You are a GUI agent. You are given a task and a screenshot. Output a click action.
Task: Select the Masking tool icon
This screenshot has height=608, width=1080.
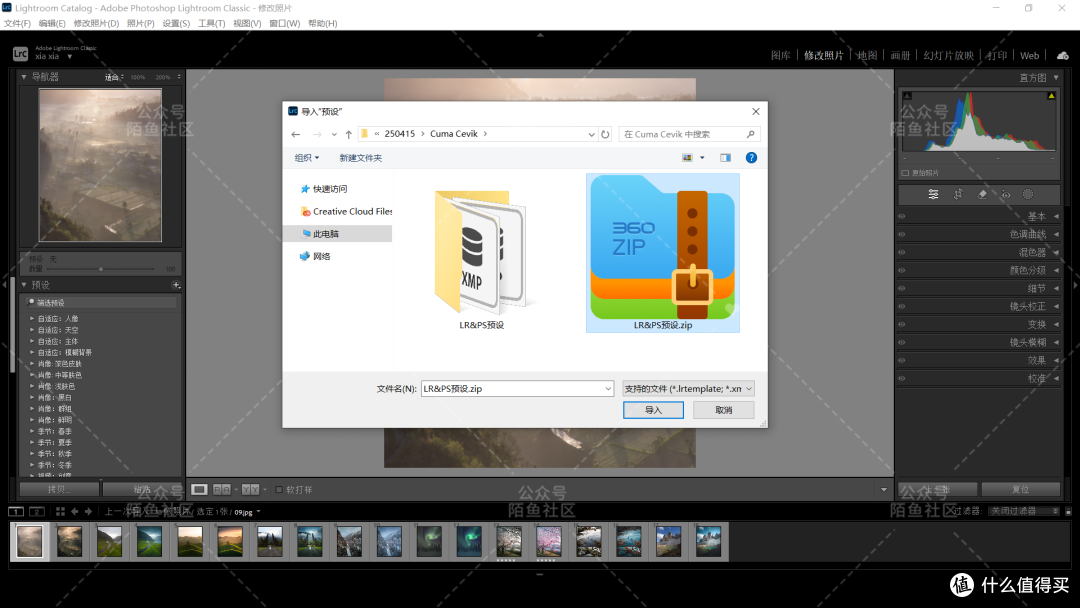(1028, 194)
